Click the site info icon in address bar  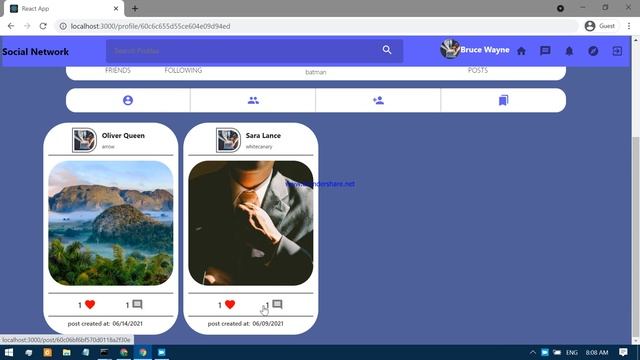(63, 26)
